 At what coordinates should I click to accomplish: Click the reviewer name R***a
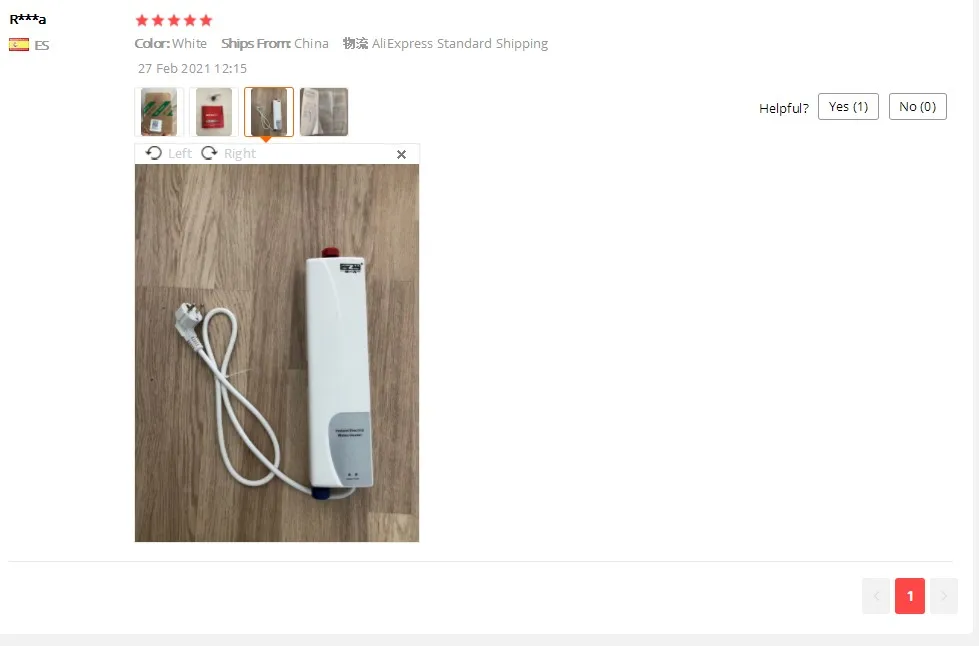(27, 19)
